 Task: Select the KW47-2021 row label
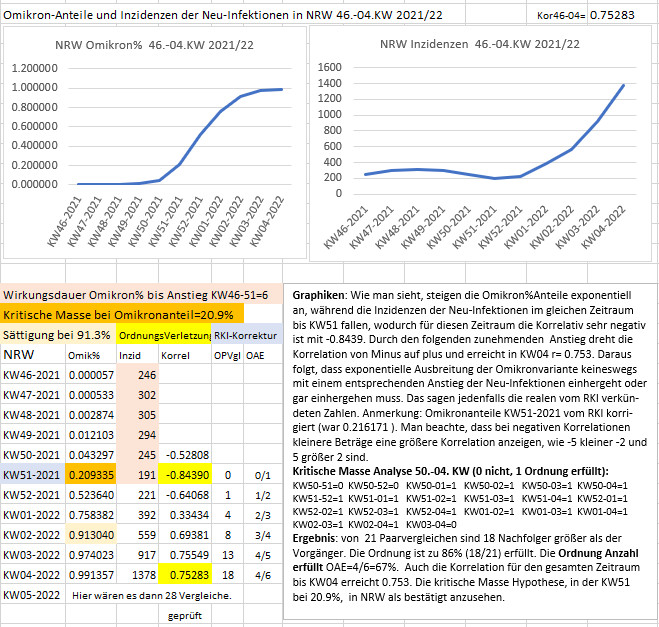pyautogui.click(x=33, y=395)
